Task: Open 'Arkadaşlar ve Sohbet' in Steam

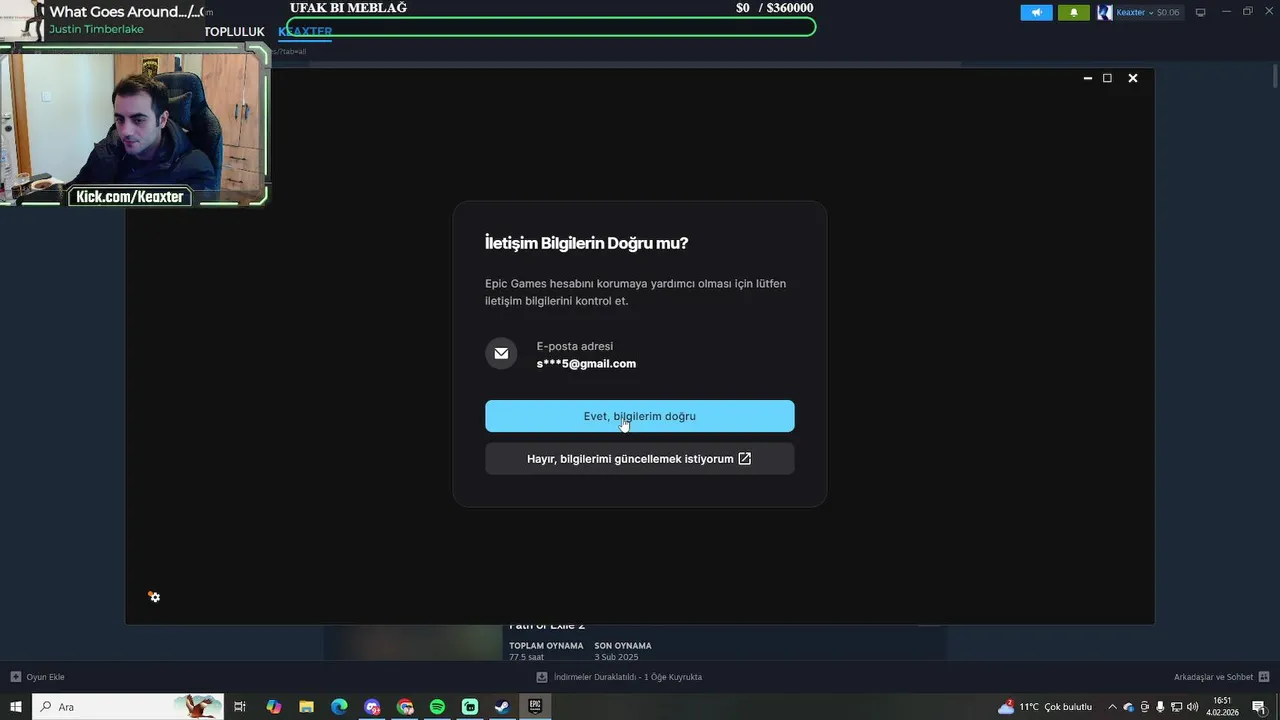Action: pos(1221,677)
